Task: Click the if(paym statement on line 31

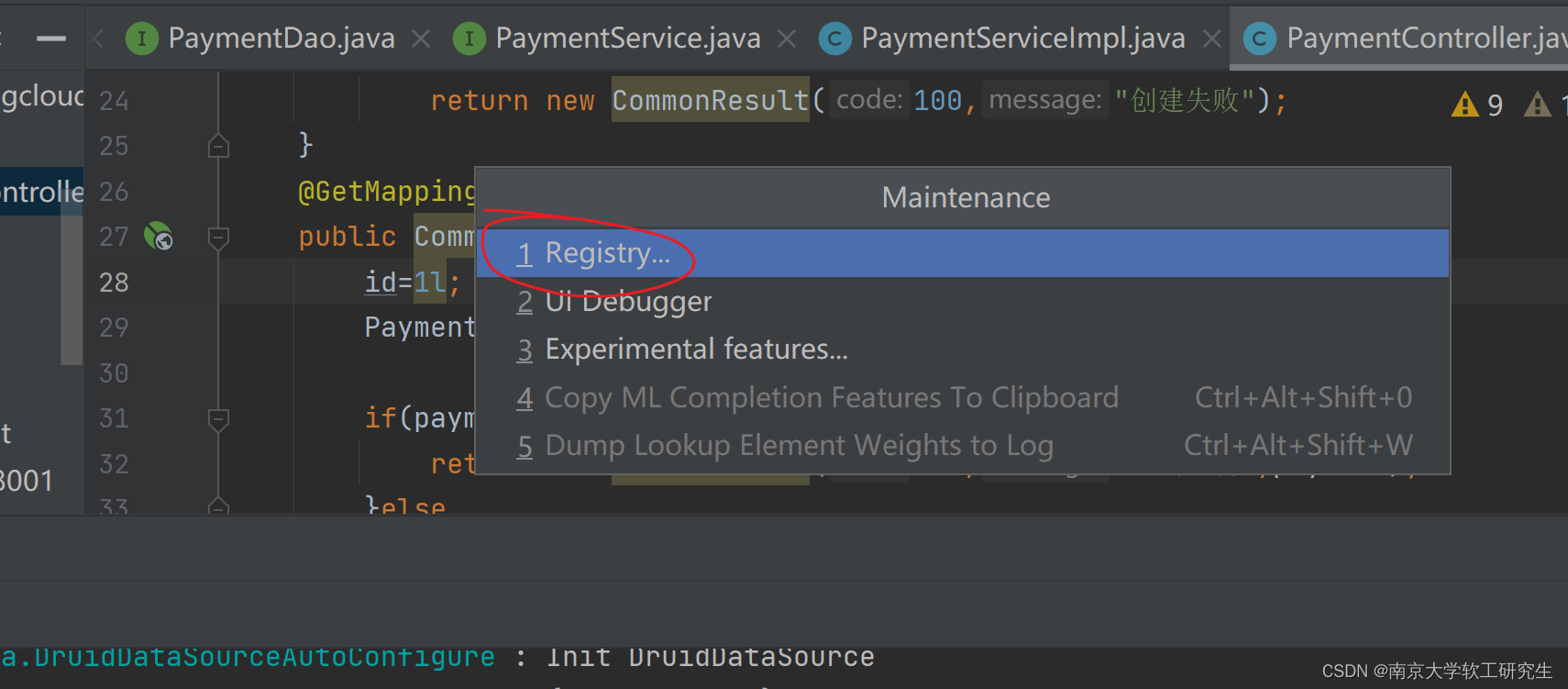Action: (420, 418)
